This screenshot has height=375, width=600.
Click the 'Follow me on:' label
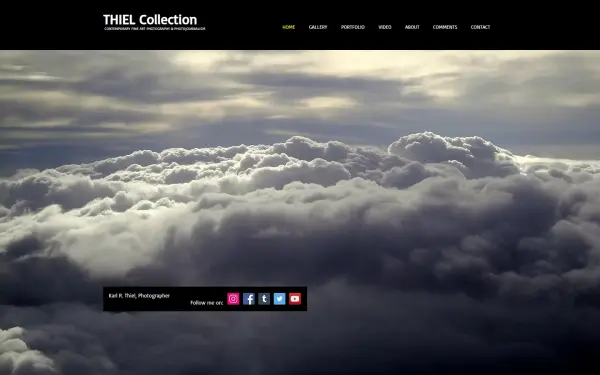pos(207,303)
